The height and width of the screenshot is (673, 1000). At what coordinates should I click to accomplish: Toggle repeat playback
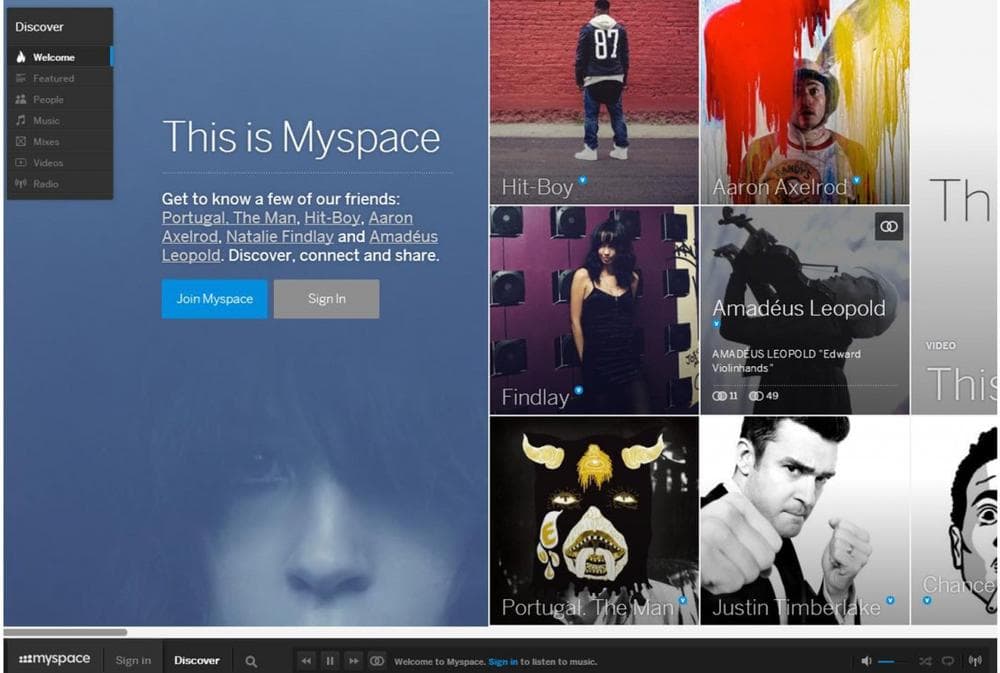point(946,660)
